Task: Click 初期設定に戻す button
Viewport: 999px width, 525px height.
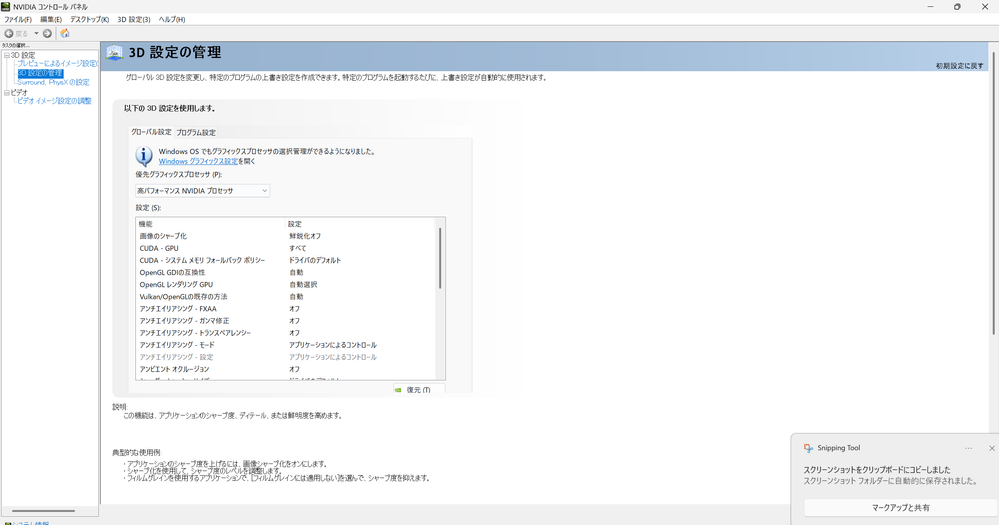Action: [x=959, y=66]
